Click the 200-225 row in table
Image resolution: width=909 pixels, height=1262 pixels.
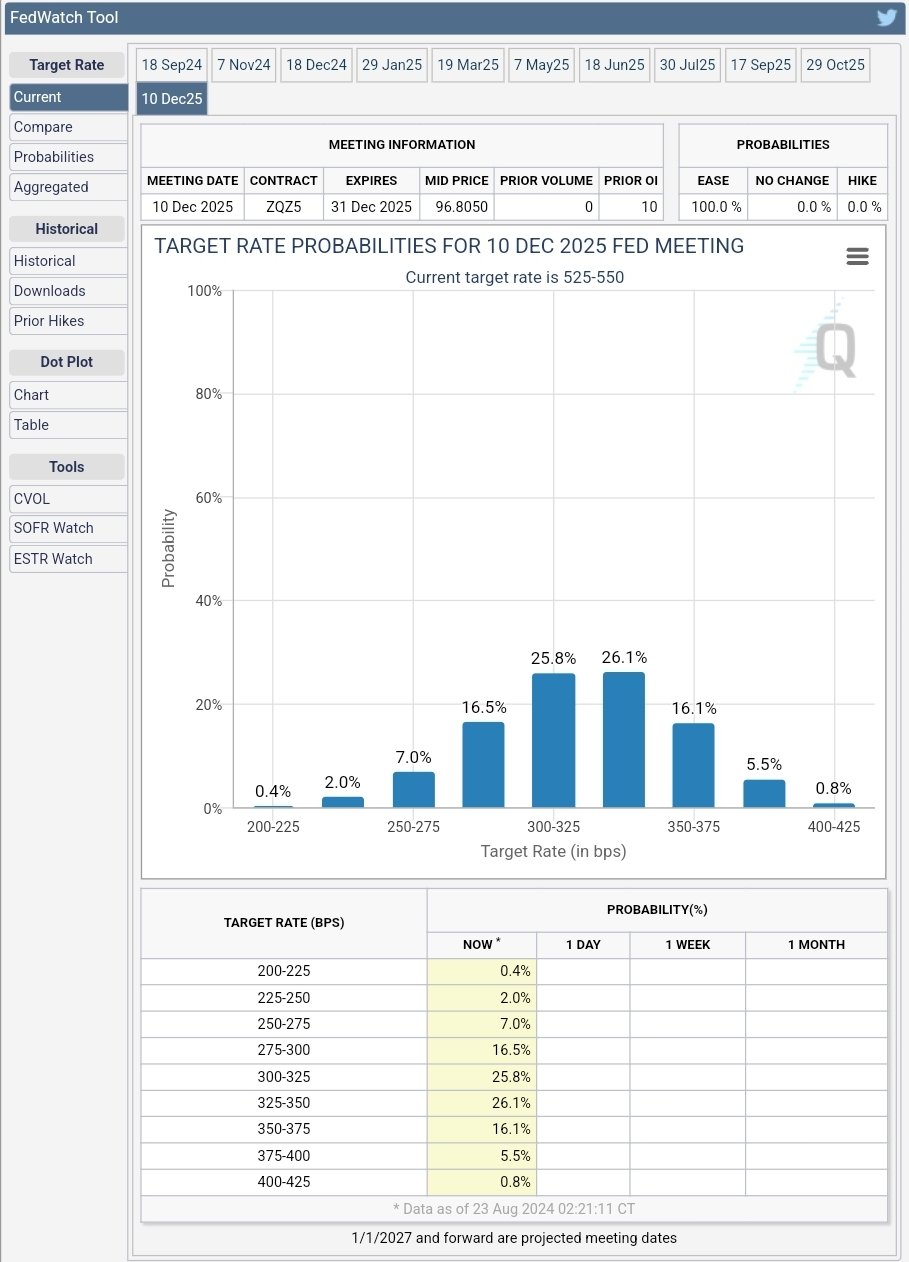coord(514,971)
